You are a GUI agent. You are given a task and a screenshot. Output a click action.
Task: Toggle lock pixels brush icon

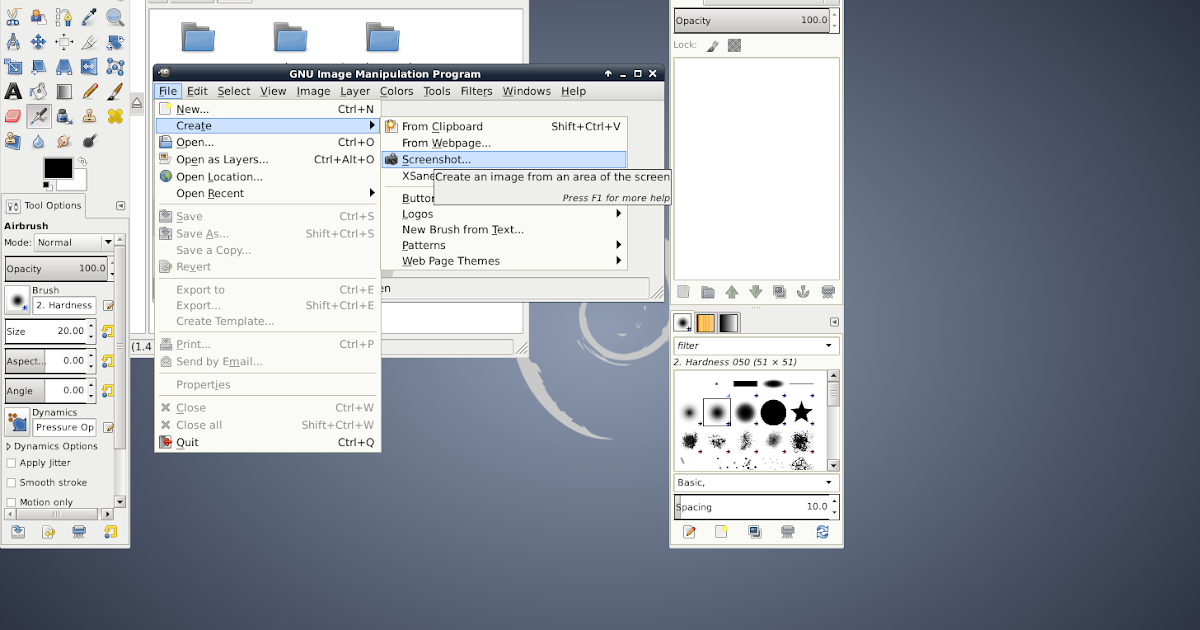point(713,45)
